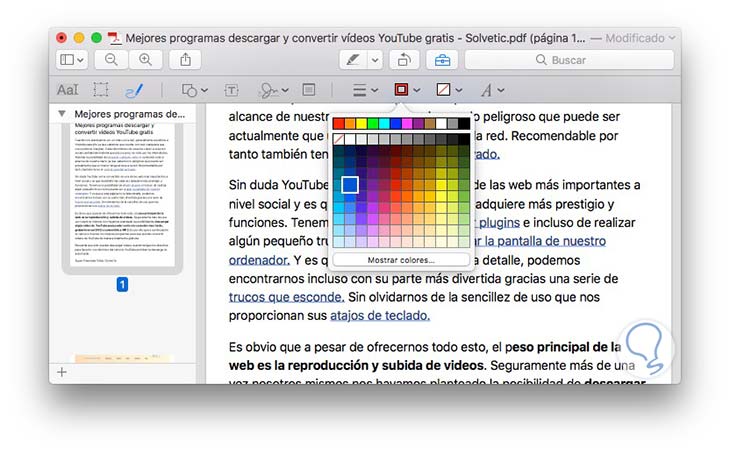Open the shapes tool dropdown
Image resolution: width=730 pixels, height=454 pixels.
coord(195,90)
